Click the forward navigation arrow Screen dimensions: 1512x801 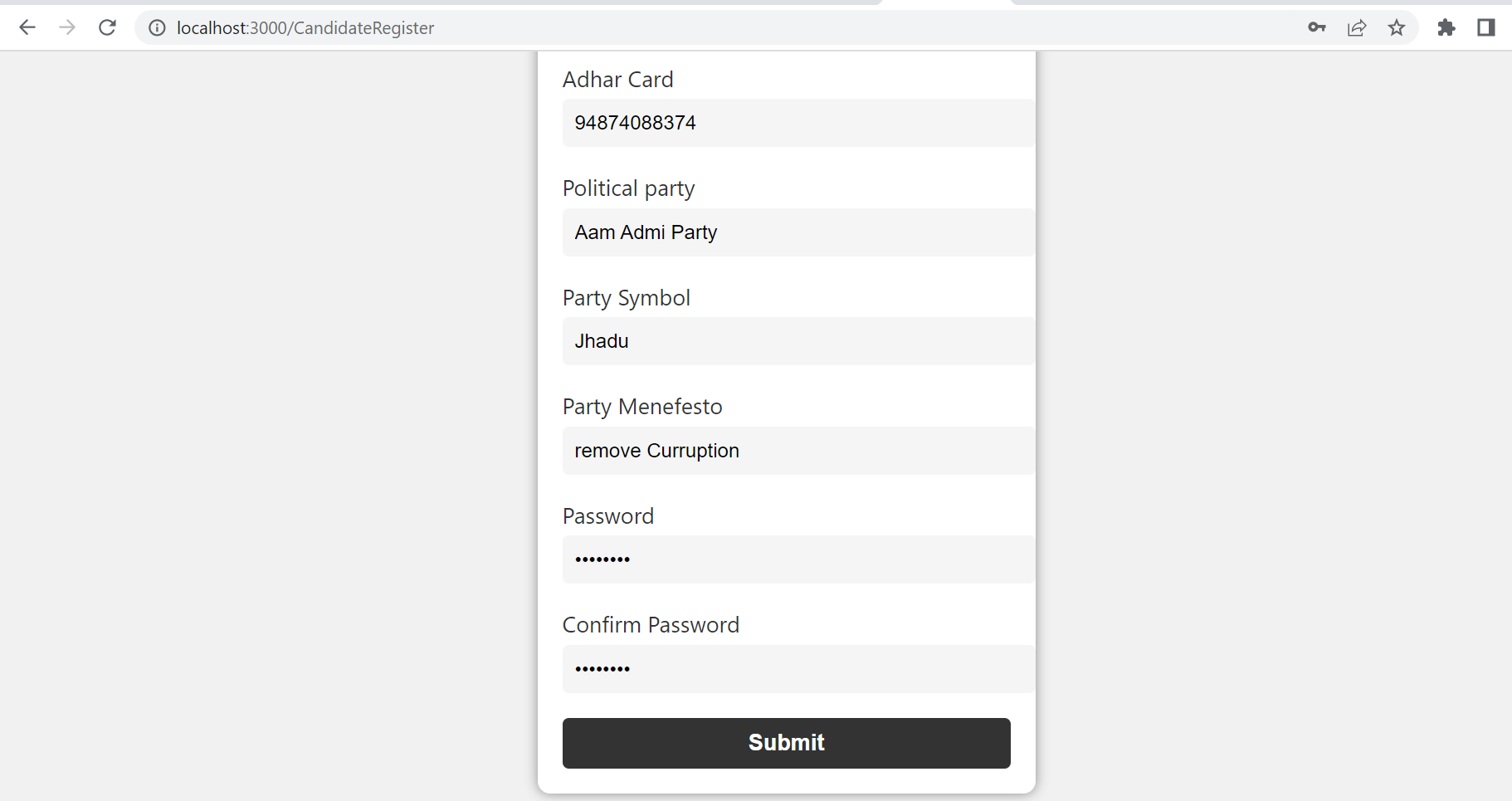(x=67, y=27)
